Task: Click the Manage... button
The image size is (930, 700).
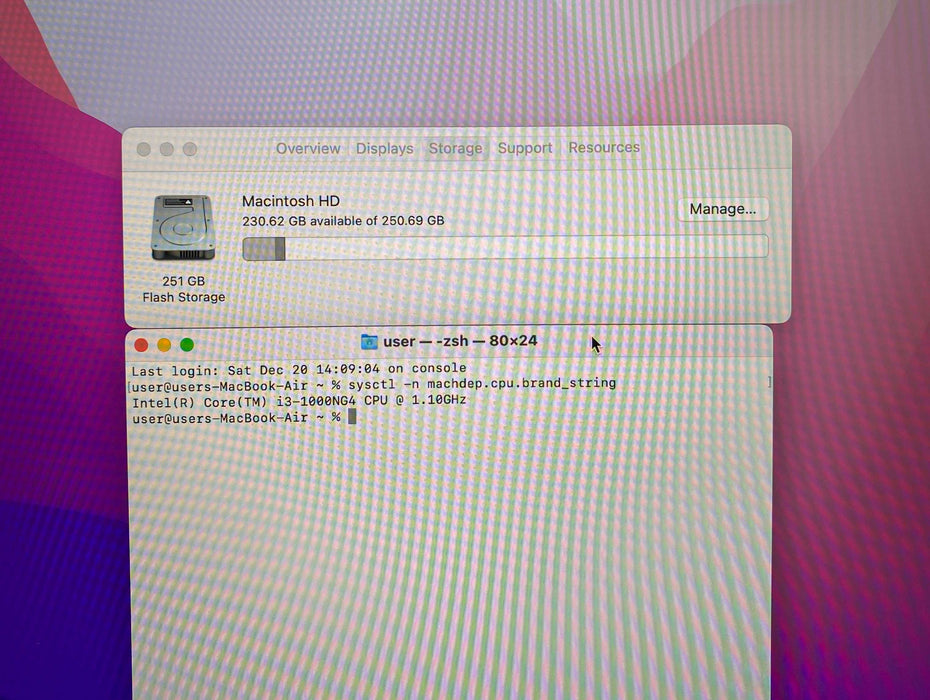Action: click(x=722, y=209)
